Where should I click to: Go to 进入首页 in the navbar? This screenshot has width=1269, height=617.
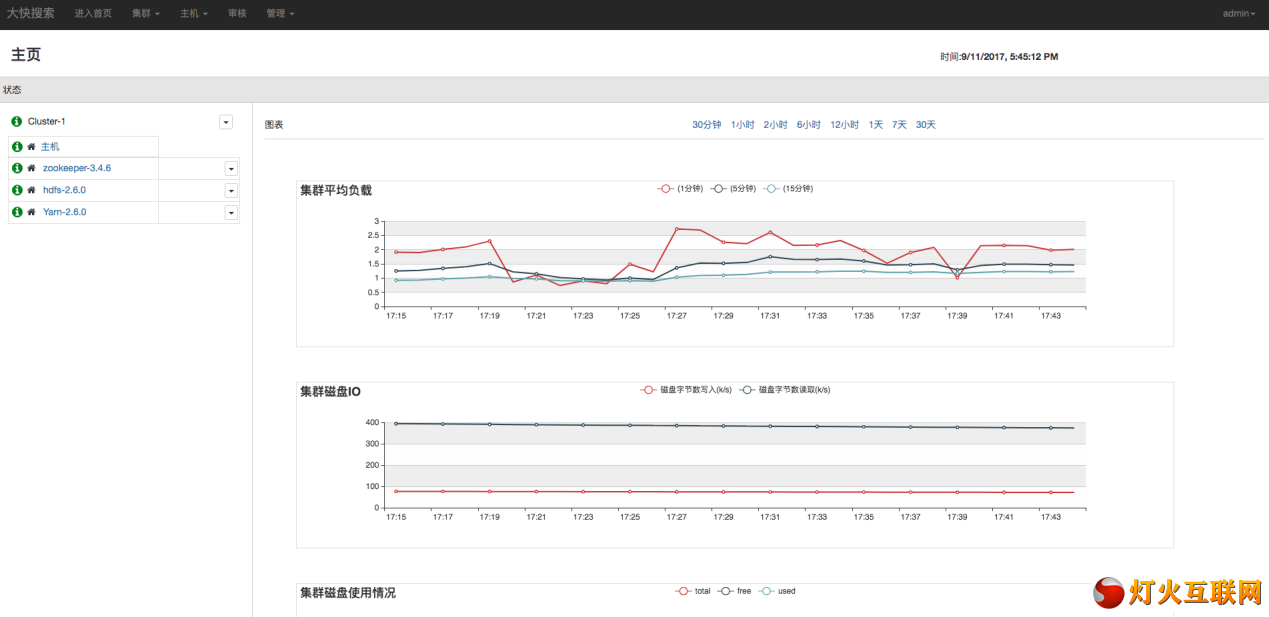(93, 14)
